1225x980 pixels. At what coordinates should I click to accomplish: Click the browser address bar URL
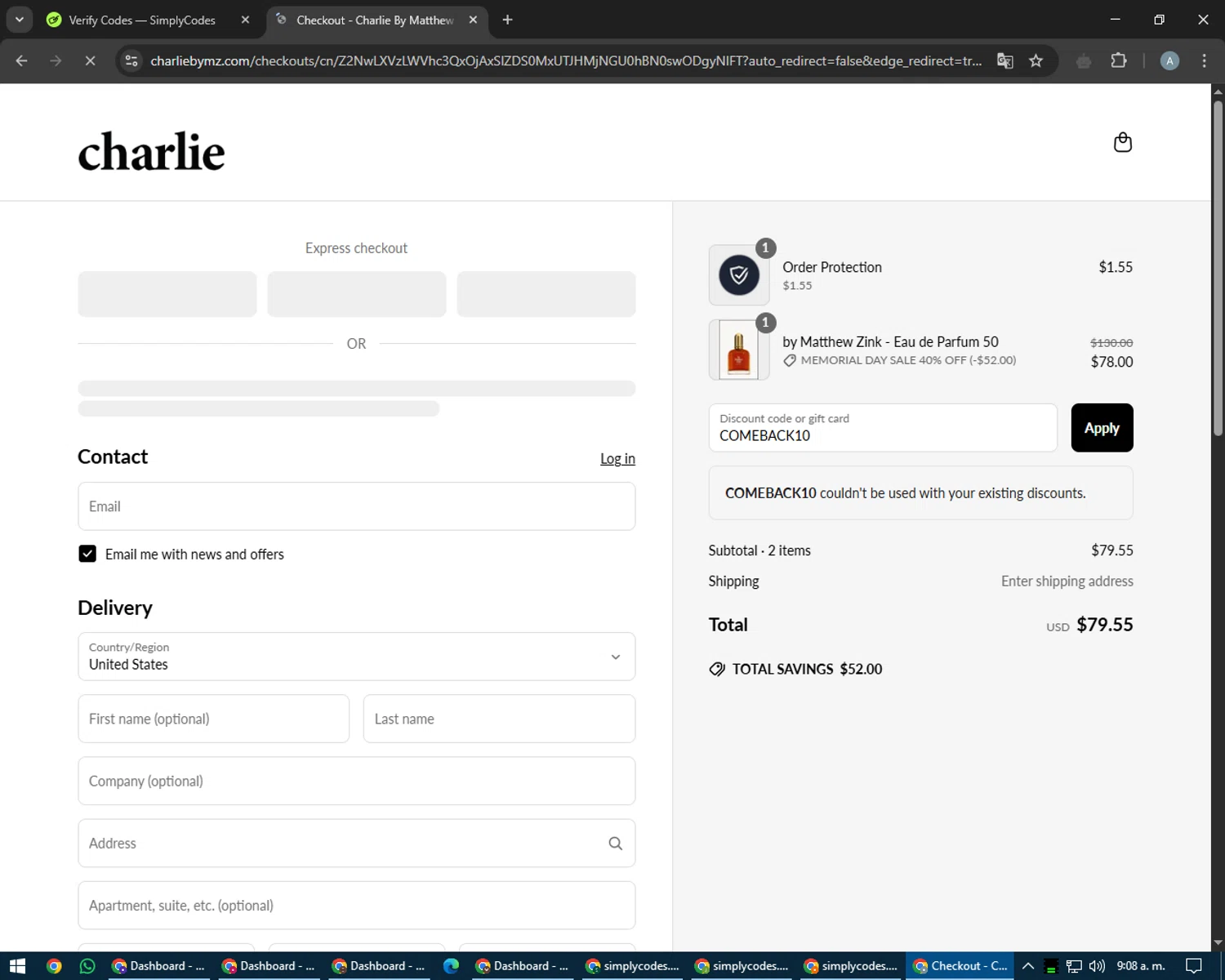[x=565, y=60]
